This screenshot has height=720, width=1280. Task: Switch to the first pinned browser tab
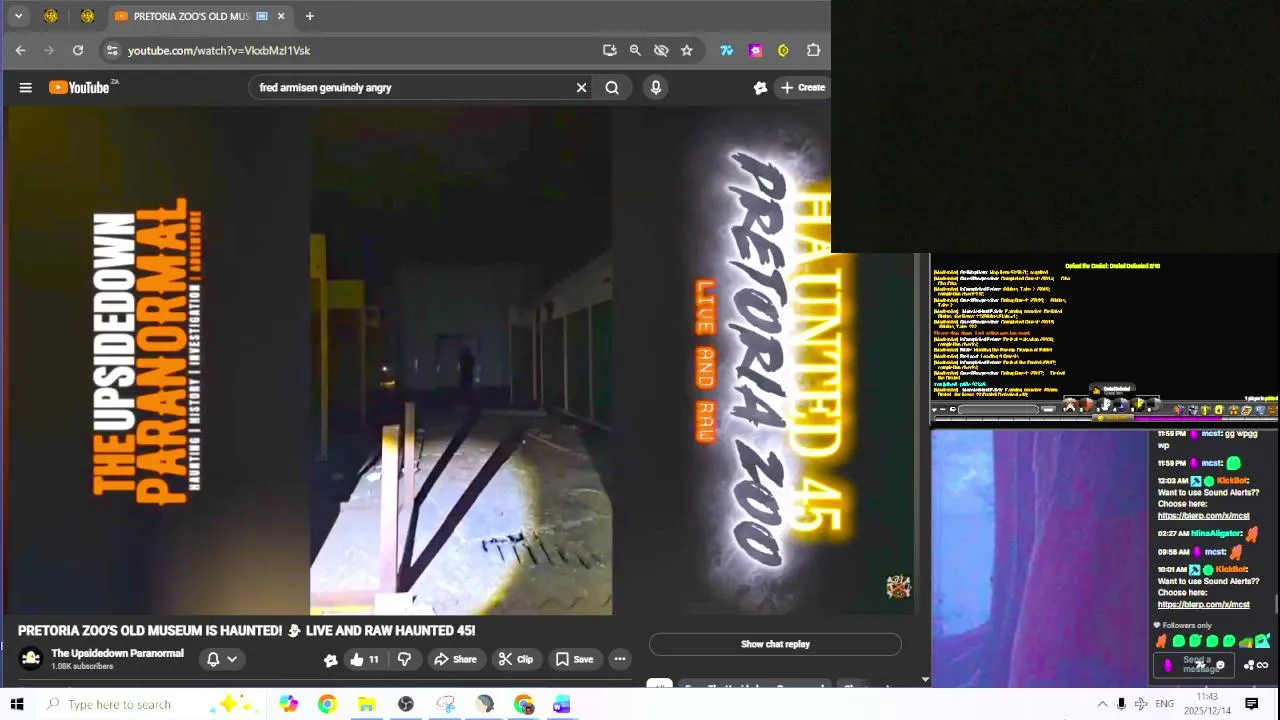(x=51, y=16)
